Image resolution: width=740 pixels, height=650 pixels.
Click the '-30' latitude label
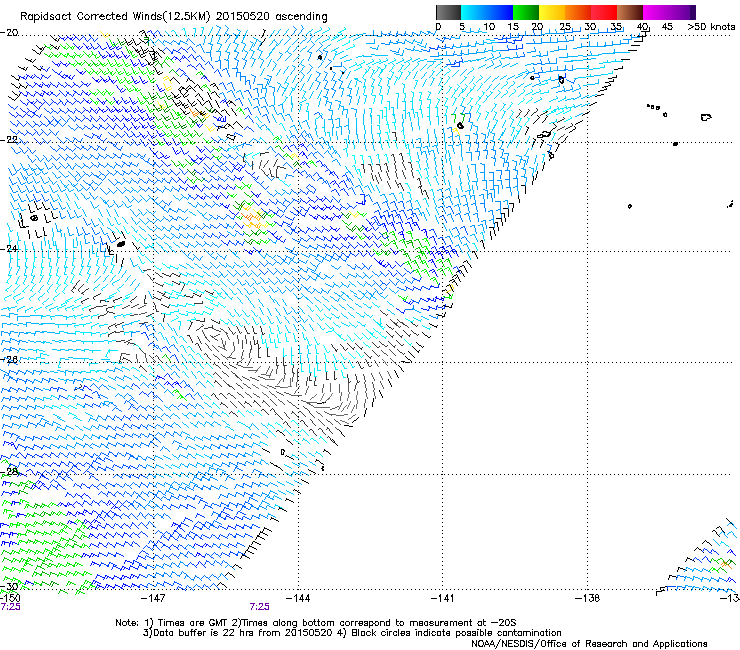pos(9,586)
